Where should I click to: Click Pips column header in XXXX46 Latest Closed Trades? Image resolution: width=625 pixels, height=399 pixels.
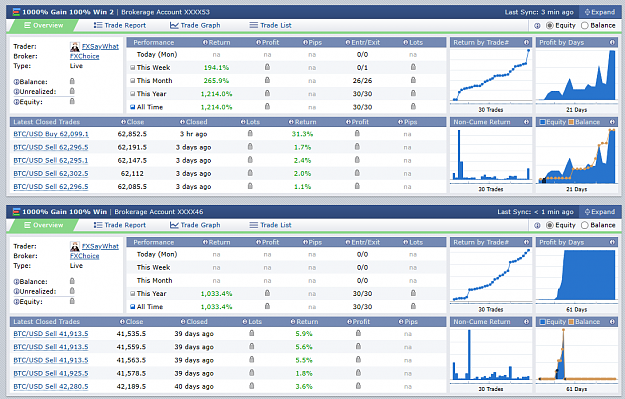[x=408, y=322]
